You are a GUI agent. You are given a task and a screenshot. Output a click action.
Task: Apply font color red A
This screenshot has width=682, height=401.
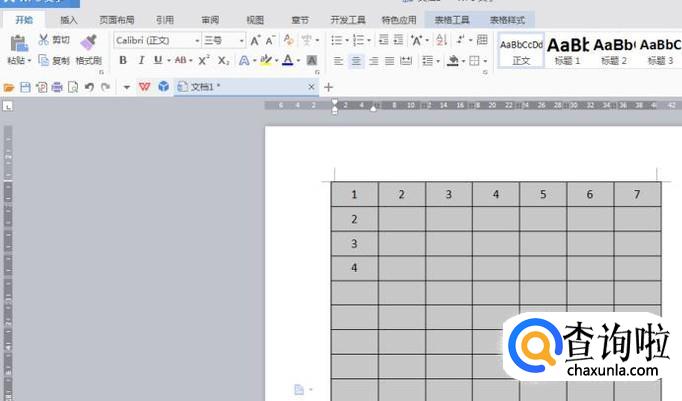pyautogui.click(x=288, y=60)
